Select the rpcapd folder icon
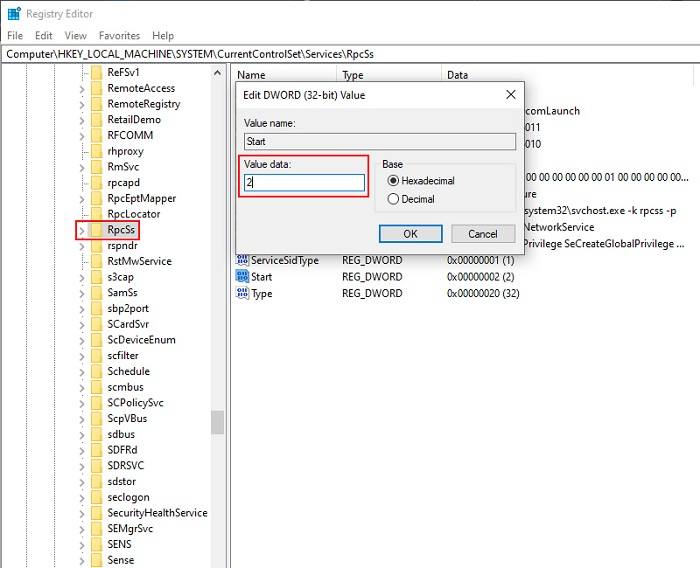The image size is (700, 568). [x=96, y=183]
